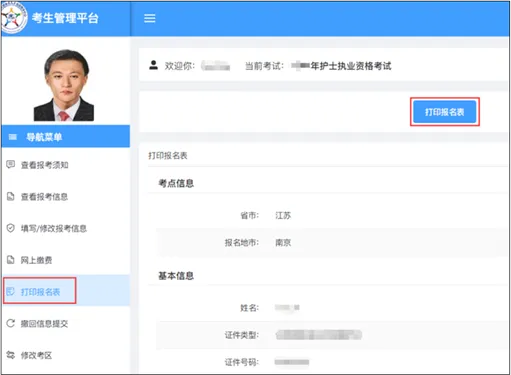Click the candidate ID photo
Screen dimensions: 511x375
point(64,85)
